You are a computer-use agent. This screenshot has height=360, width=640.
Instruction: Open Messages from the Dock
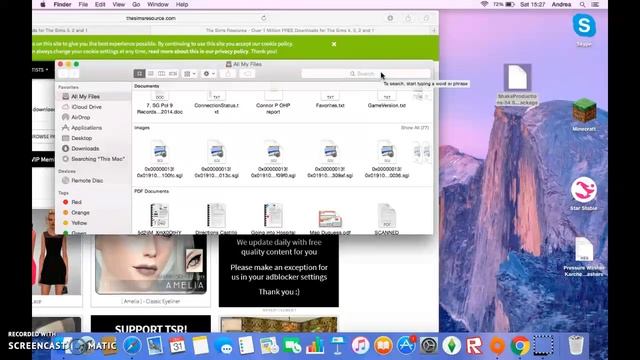point(224,346)
